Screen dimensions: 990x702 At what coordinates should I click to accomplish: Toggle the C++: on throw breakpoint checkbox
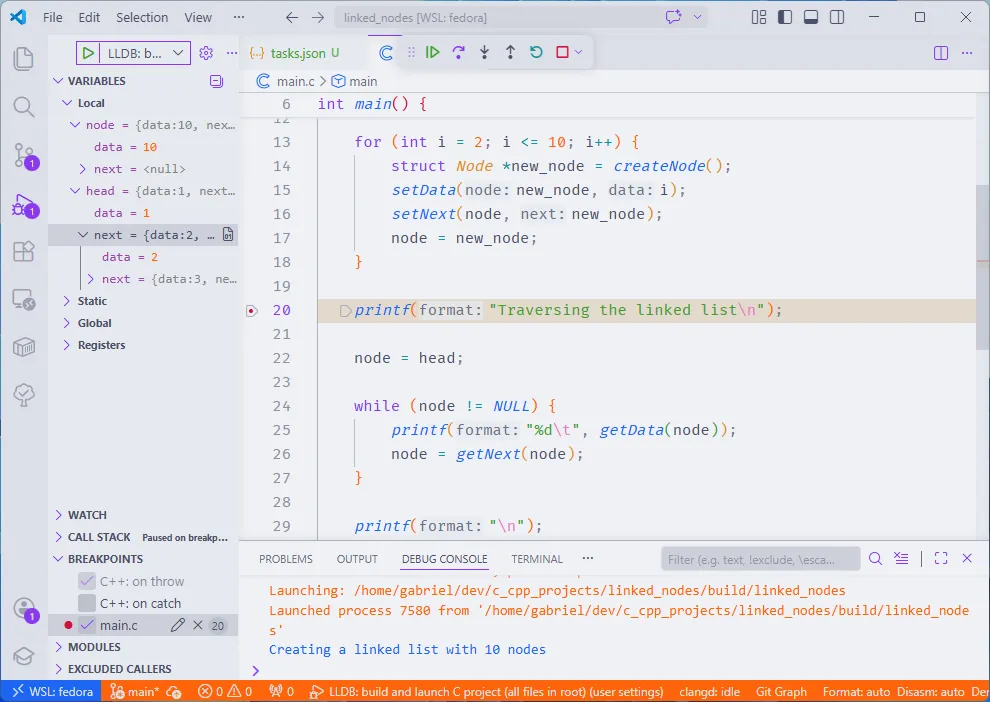(86, 581)
